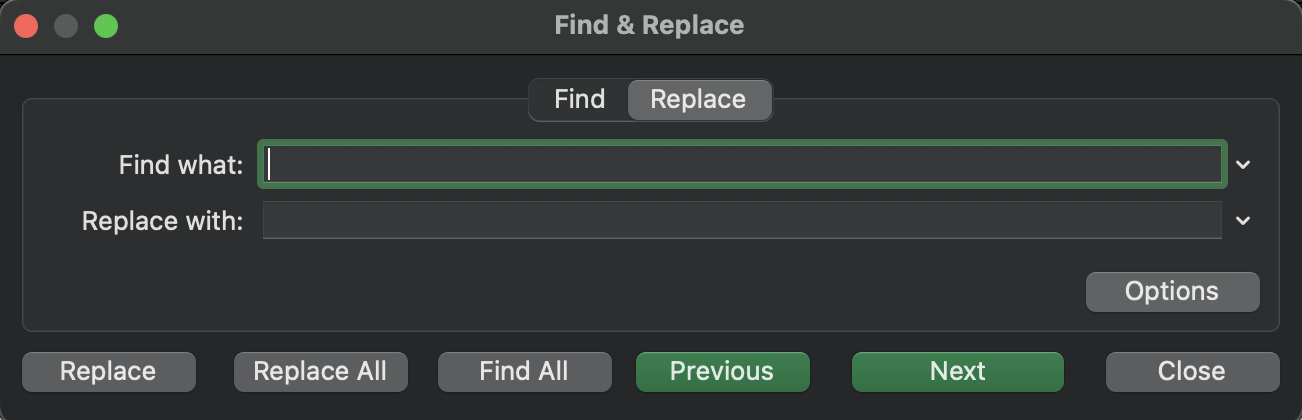Click the "Find what:" label
The height and width of the screenshot is (420, 1302).
(181, 165)
